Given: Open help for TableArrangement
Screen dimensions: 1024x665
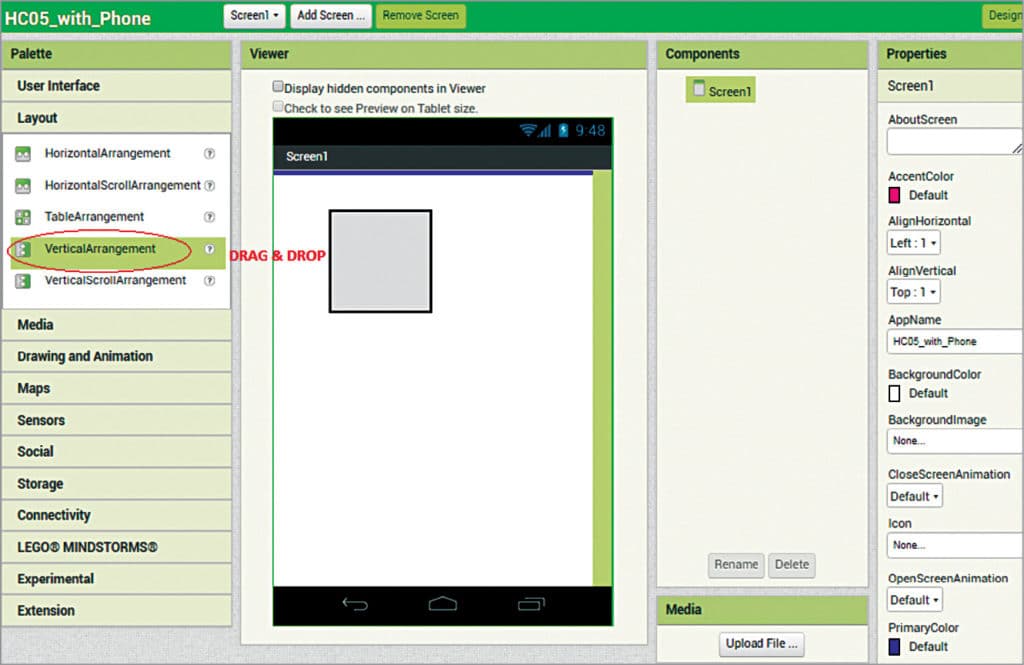Looking at the screenshot, I should [x=209, y=216].
